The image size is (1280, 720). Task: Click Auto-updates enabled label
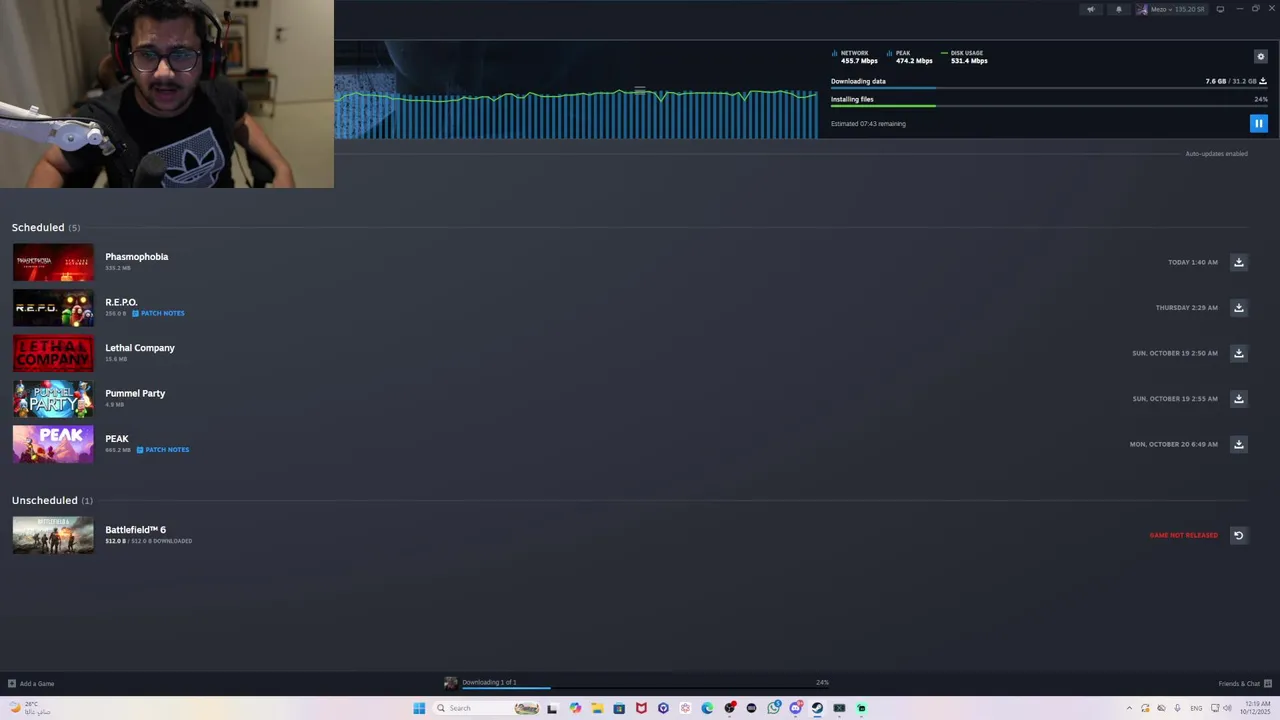(x=1216, y=154)
